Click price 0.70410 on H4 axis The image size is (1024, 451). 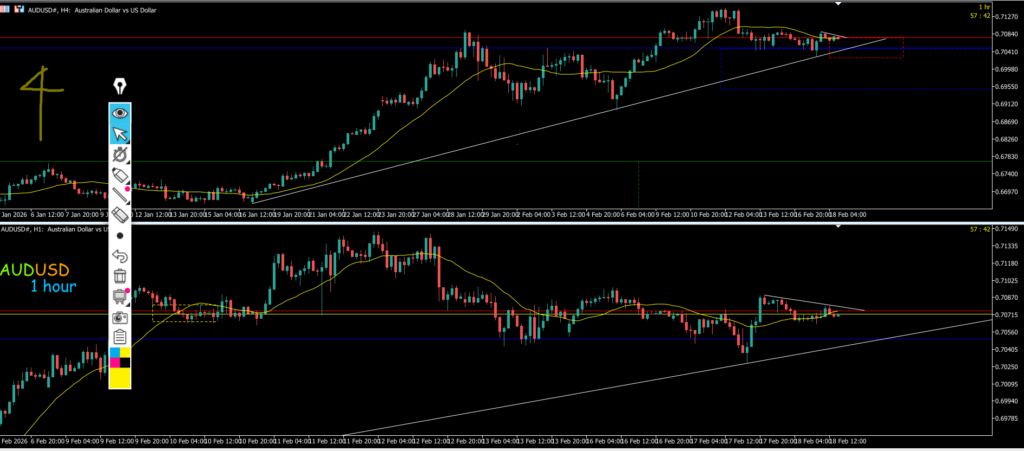(1005, 52)
